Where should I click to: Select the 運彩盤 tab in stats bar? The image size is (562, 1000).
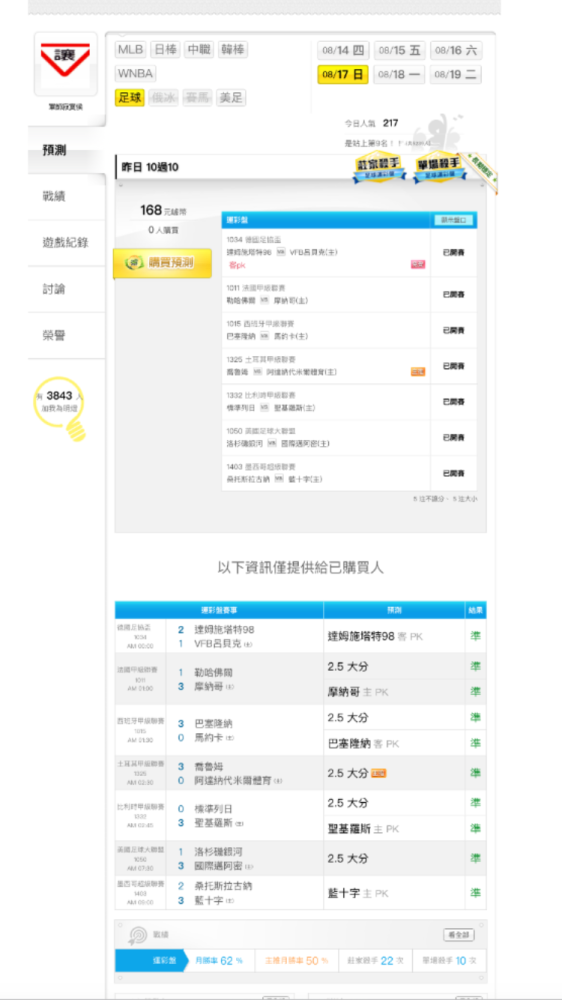(x=152, y=960)
